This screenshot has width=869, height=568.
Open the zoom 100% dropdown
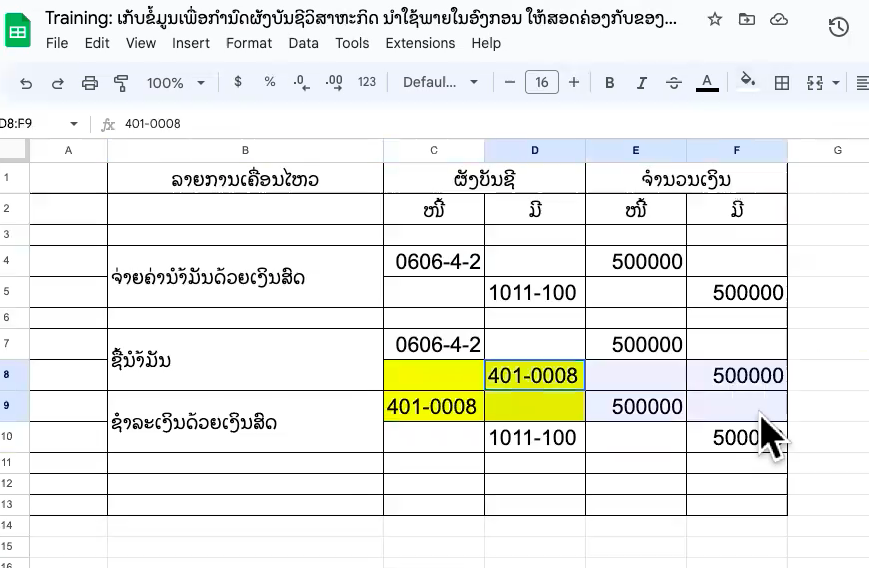[175, 83]
